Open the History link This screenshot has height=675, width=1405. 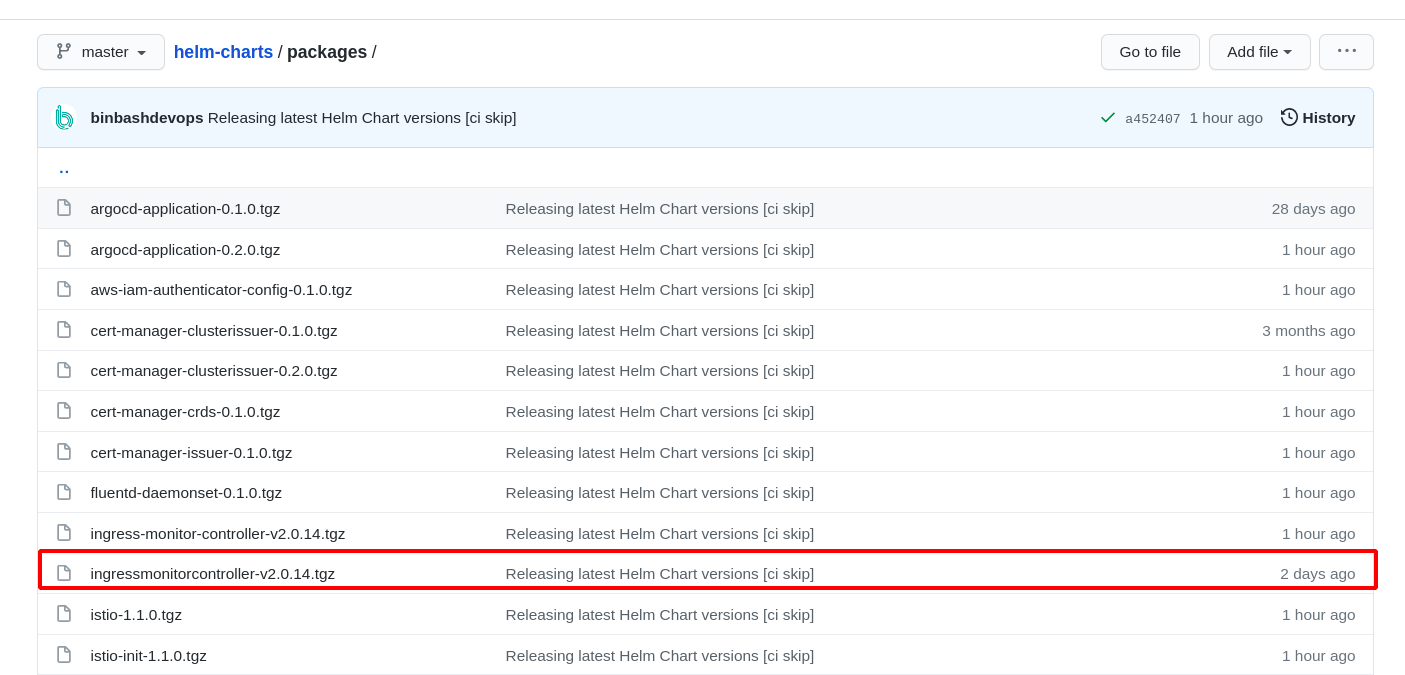coord(1328,118)
